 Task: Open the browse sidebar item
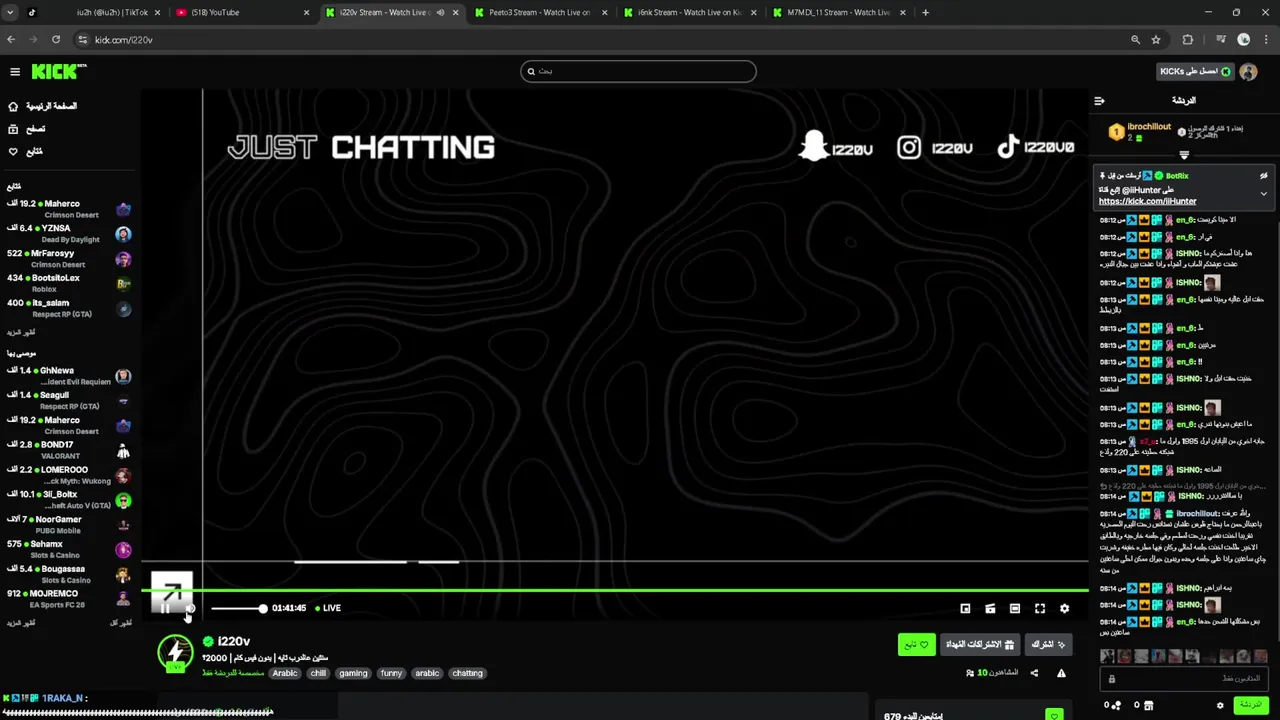point(27,129)
